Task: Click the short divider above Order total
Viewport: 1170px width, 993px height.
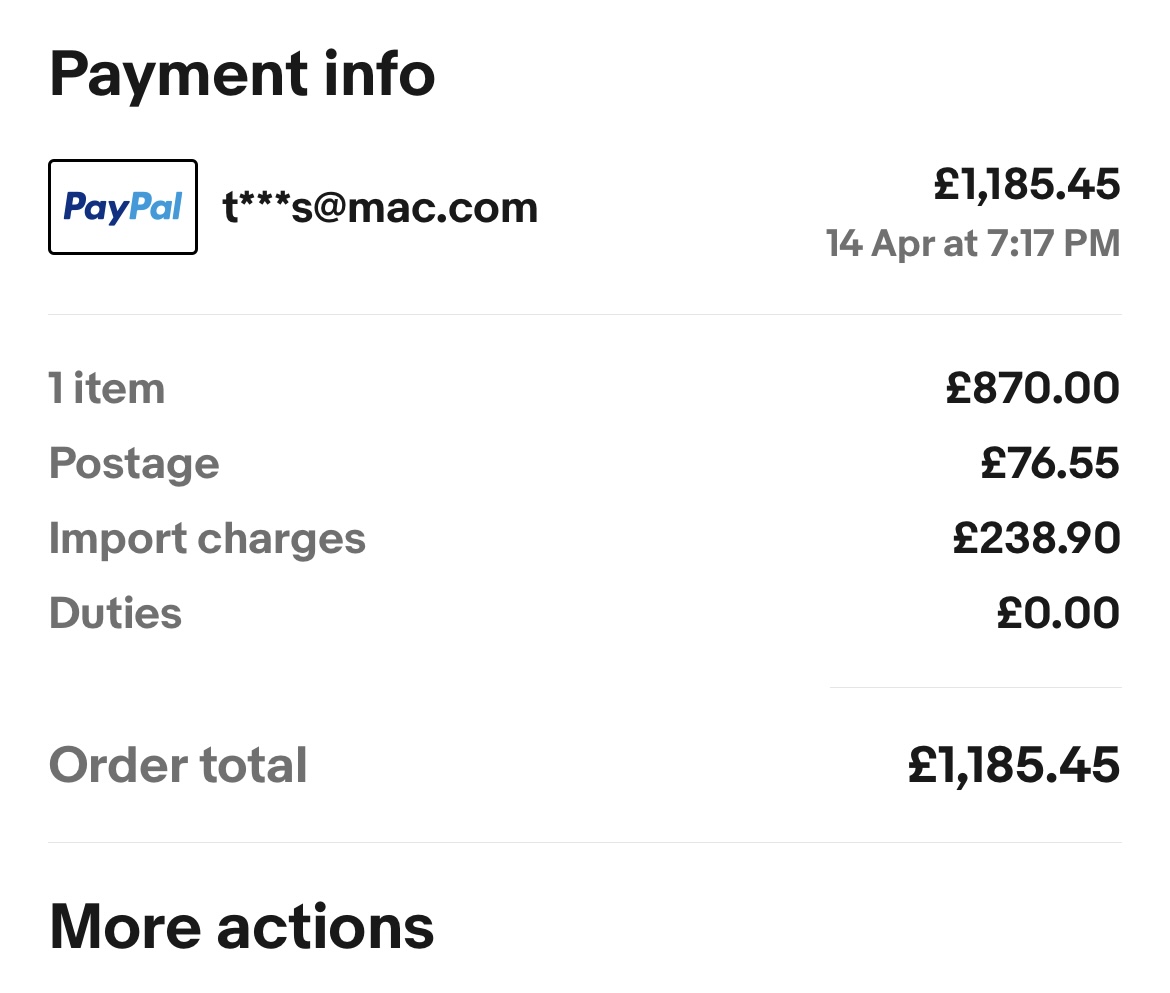Action: point(975,687)
